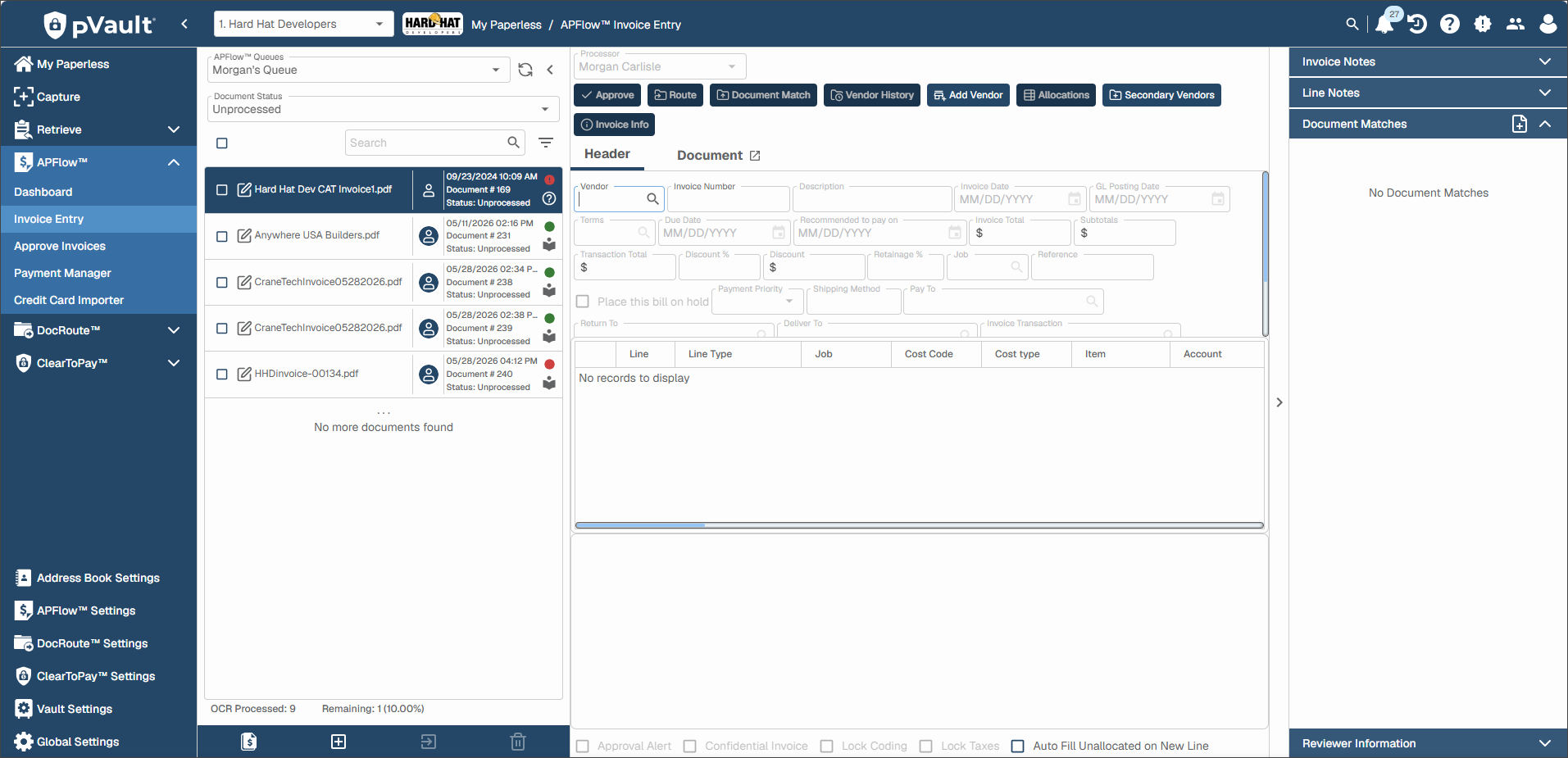
Task: Click the question mark icon on Document # 169
Action: pos(549,198)
